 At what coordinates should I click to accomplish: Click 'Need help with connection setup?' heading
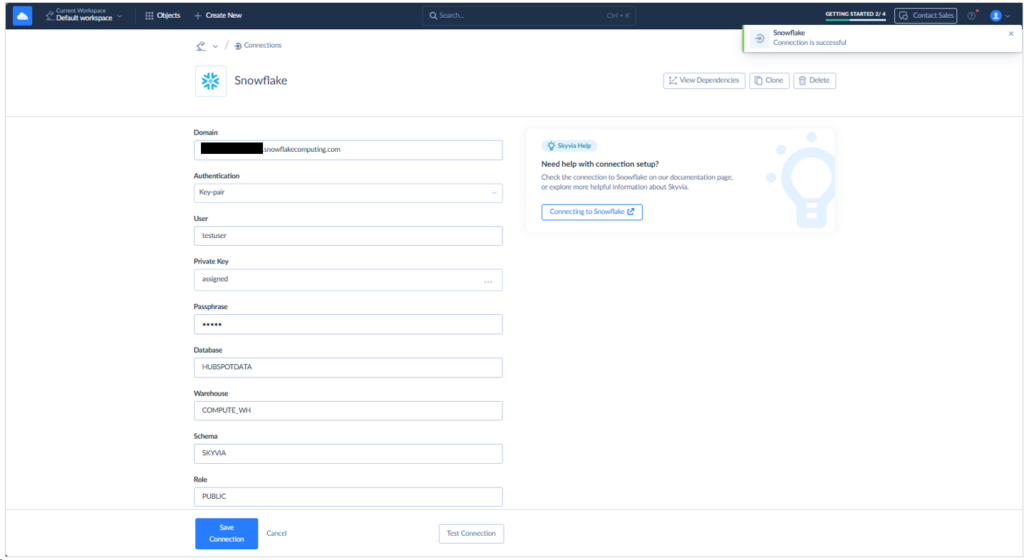coord(600,164)
